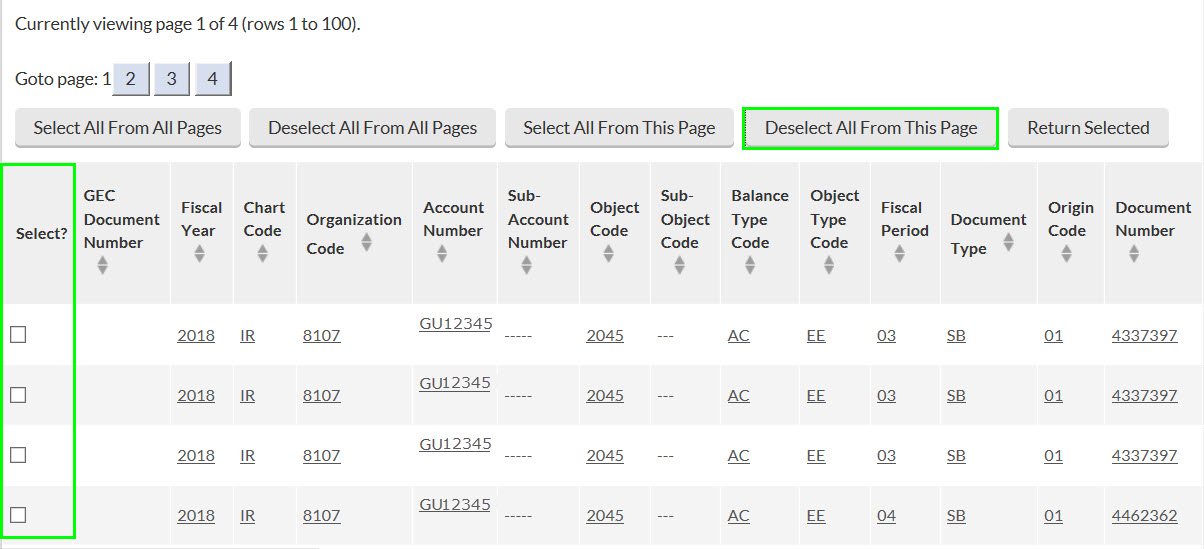Screen dimensions: 1204x549
Task: Open organization 8107 link in first row
Action: [322, 336]
